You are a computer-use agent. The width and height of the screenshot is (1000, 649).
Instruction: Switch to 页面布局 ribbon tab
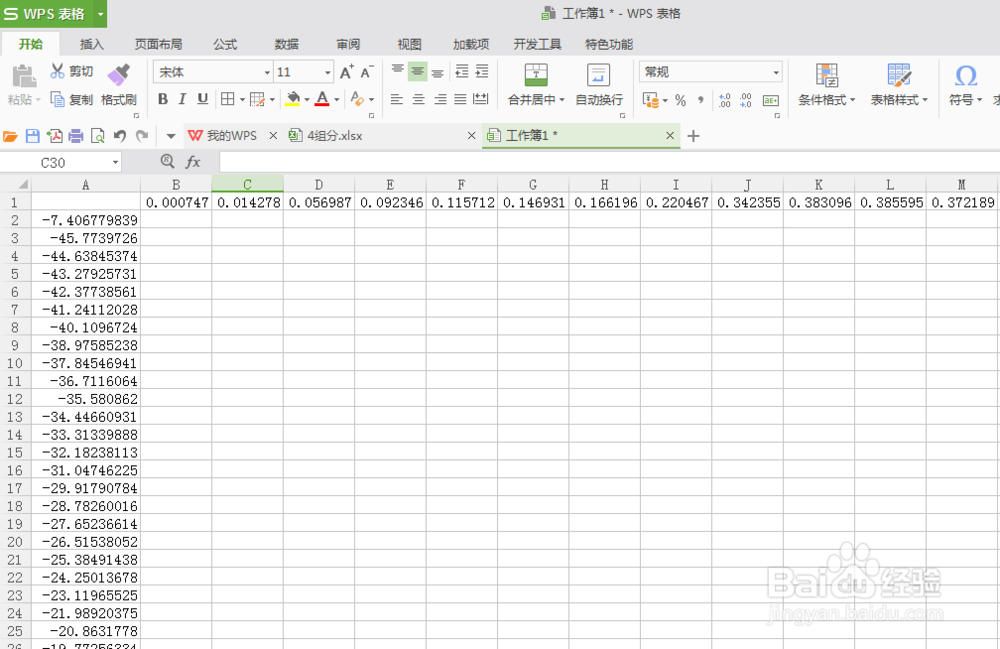coord(158,44)
